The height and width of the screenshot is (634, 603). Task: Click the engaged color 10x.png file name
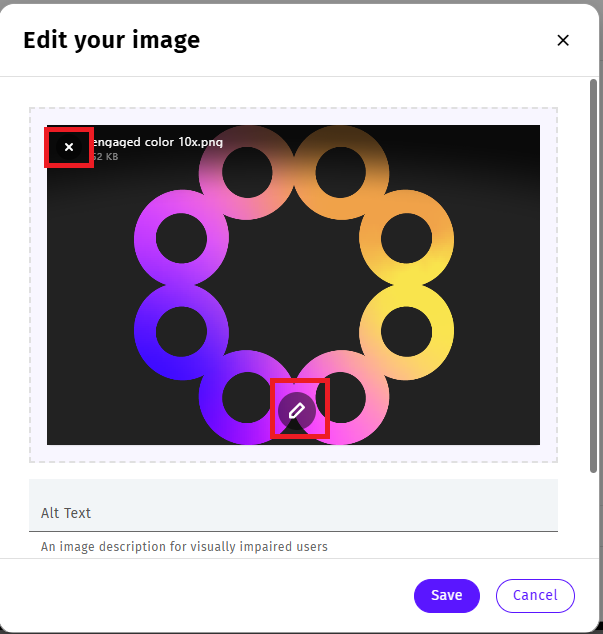pos(158,142)
